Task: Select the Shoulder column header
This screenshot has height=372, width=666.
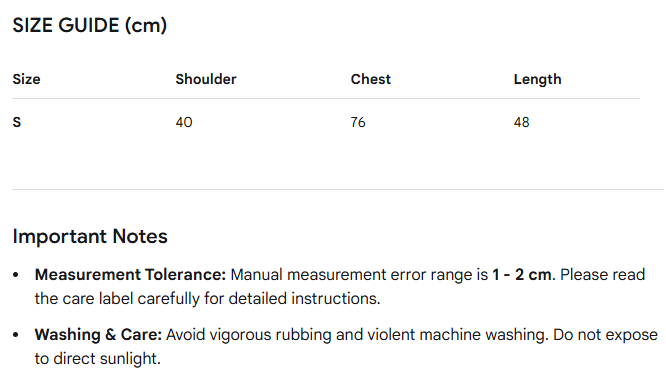Action: [x=206, y=79]
